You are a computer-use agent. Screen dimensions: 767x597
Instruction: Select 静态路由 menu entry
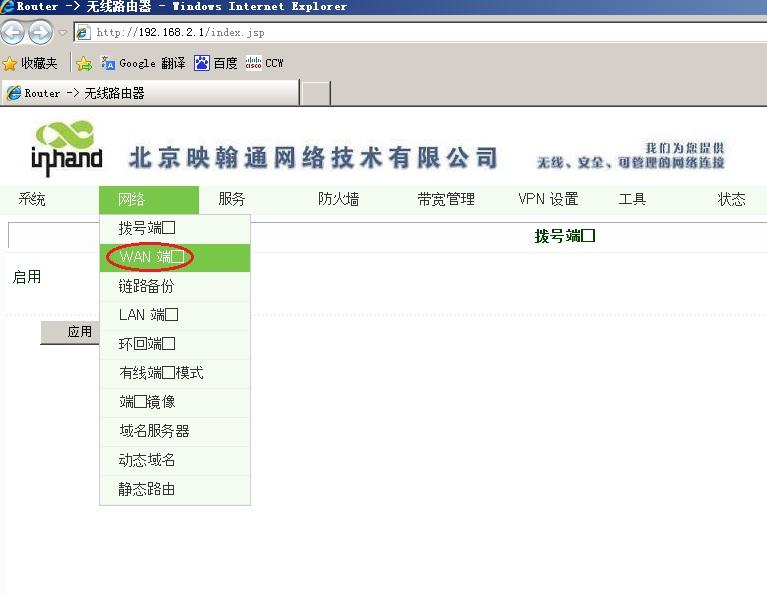pos(146,489)
